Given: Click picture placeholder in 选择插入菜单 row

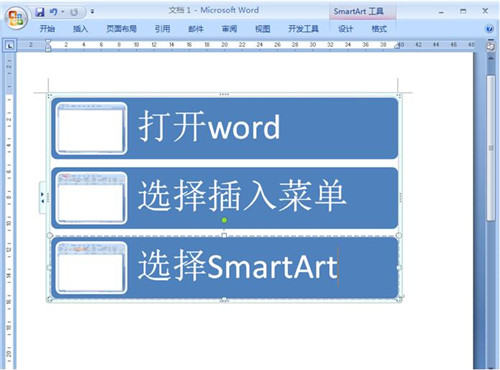Looking at the screenshot, I should [x=91, y=198].
